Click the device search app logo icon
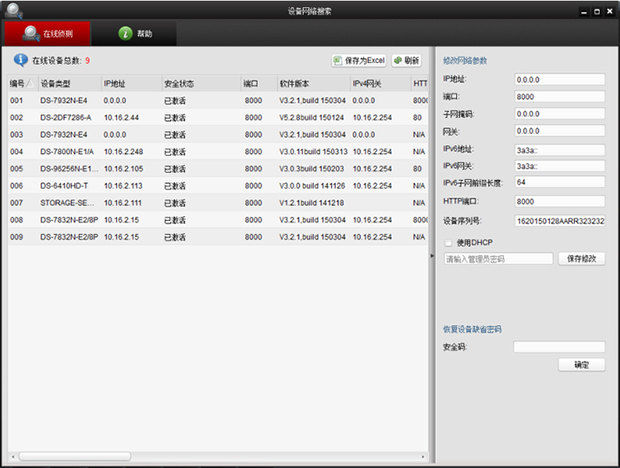The image size is (620, 468). [x=13, y=11]
